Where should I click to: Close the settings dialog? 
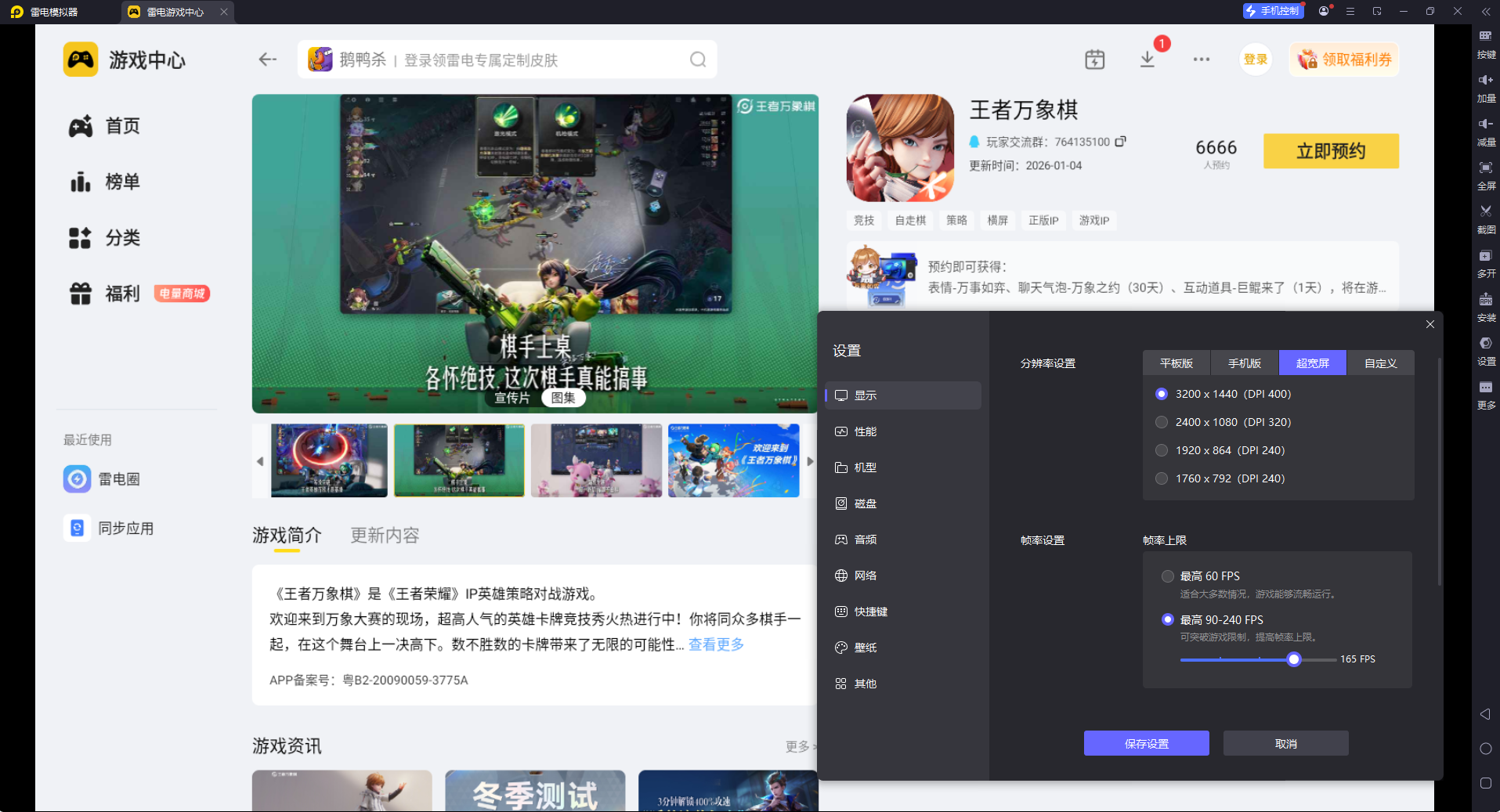click(1430, 324)
